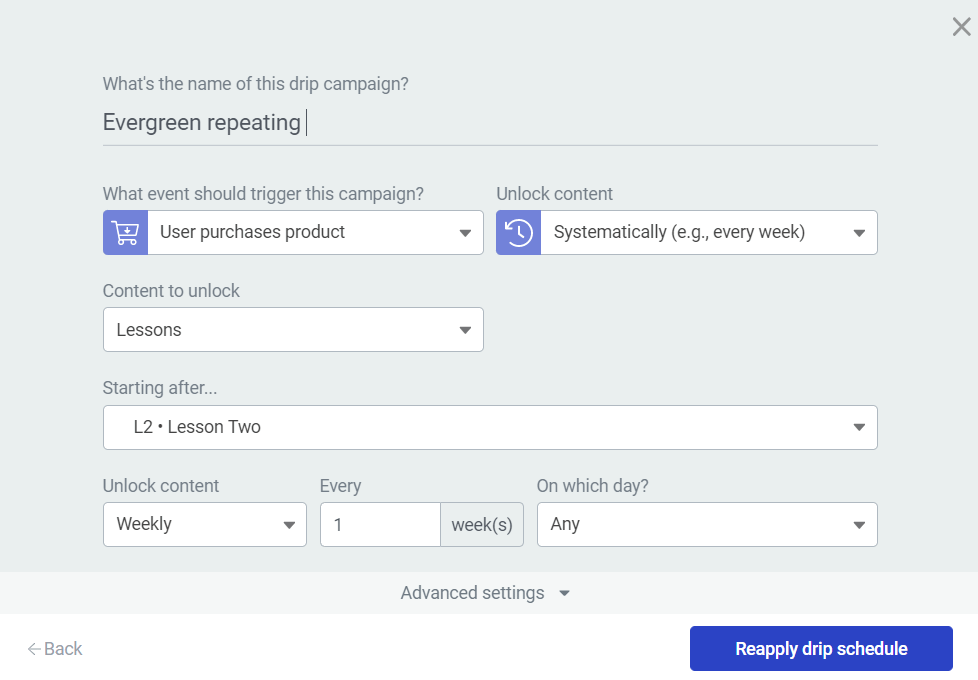
Task: Expand the Advanced settings section
Action: point(473,593)
